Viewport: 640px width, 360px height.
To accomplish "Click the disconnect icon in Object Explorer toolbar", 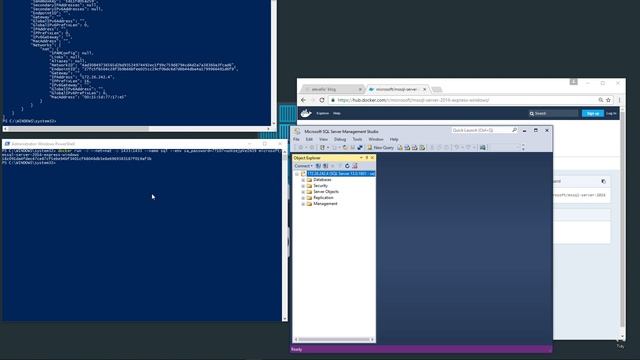I will point(326,166).
